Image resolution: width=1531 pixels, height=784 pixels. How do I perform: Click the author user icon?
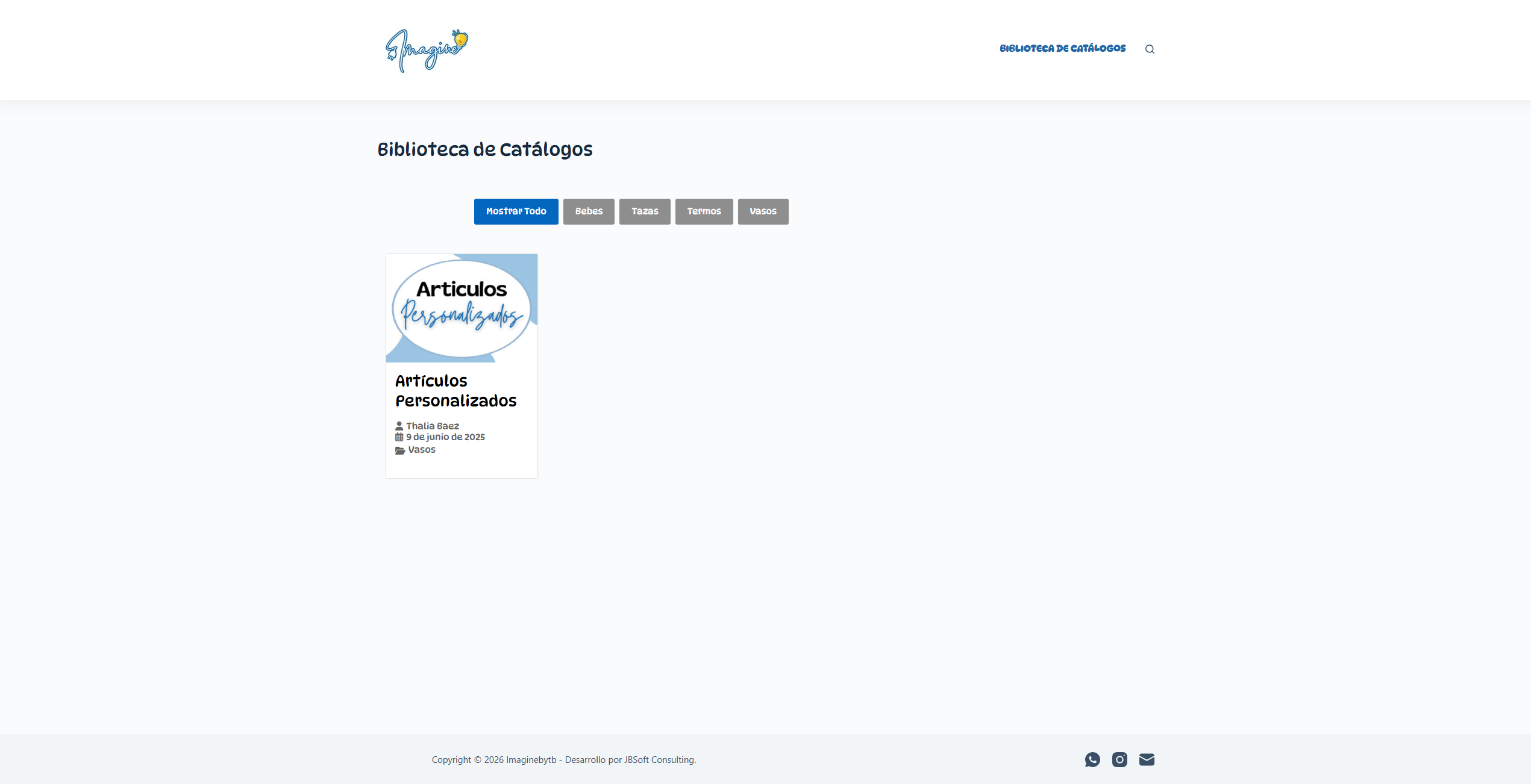pyautogui.click(x=399, y=426)
